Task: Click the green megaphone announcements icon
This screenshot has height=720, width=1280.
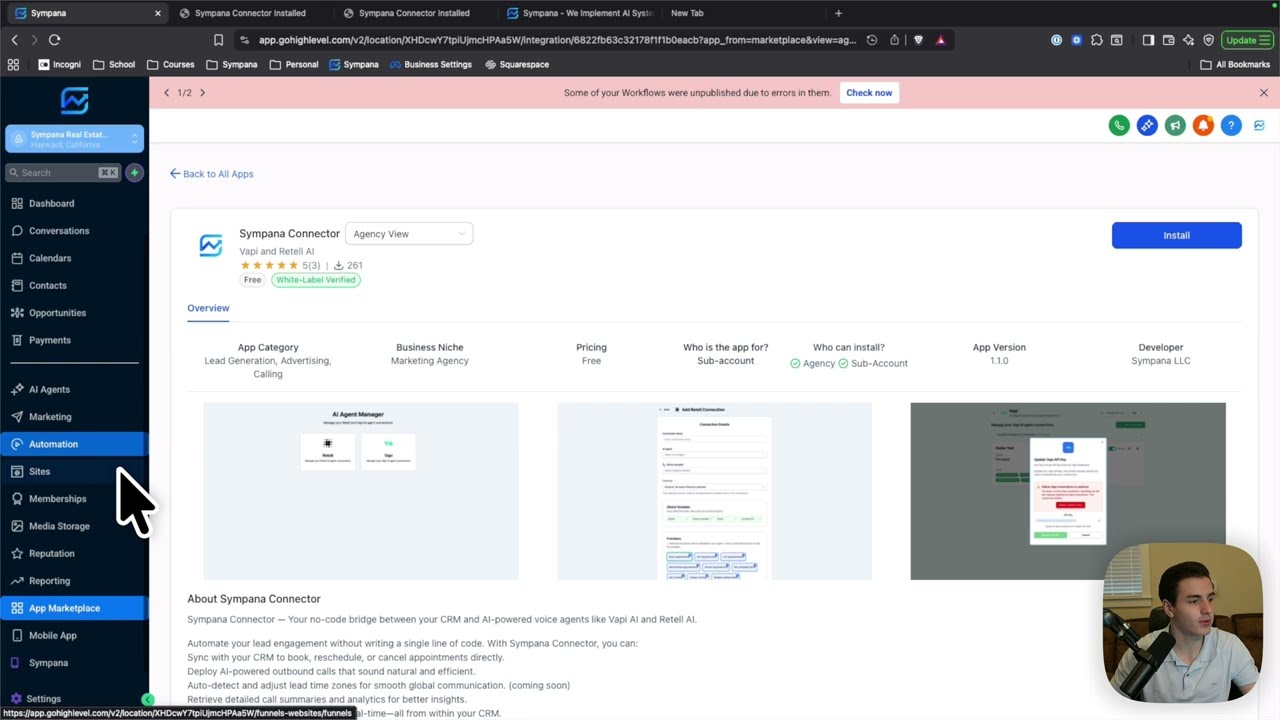Action: (1175, 125)
